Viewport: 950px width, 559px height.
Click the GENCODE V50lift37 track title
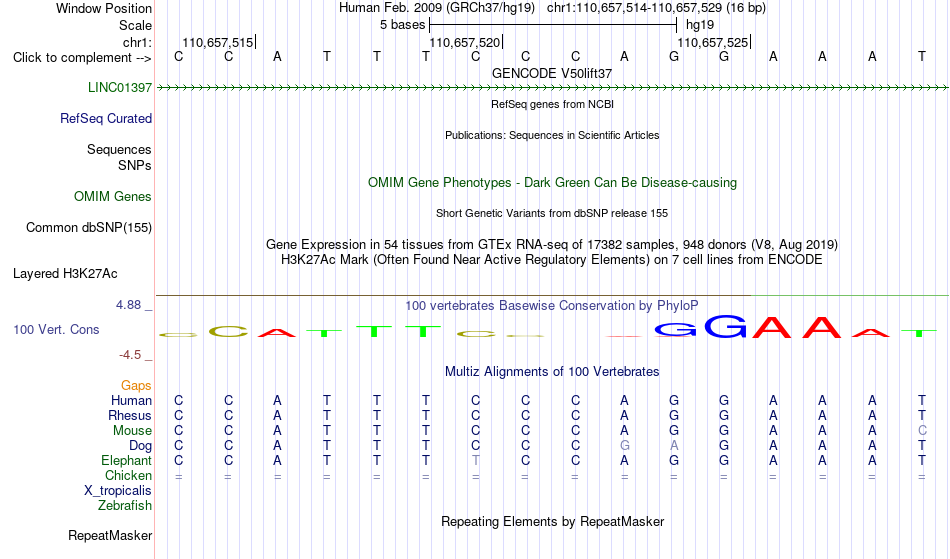pyautogui.click(x=552, y=73)
